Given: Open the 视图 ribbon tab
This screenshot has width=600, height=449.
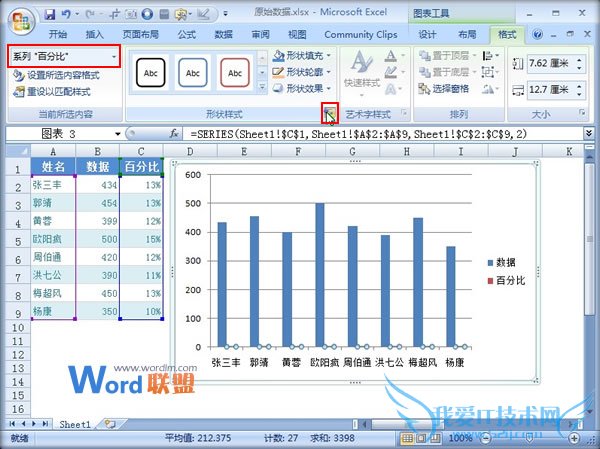Looking at the screenshot, I should click(297, 35).
